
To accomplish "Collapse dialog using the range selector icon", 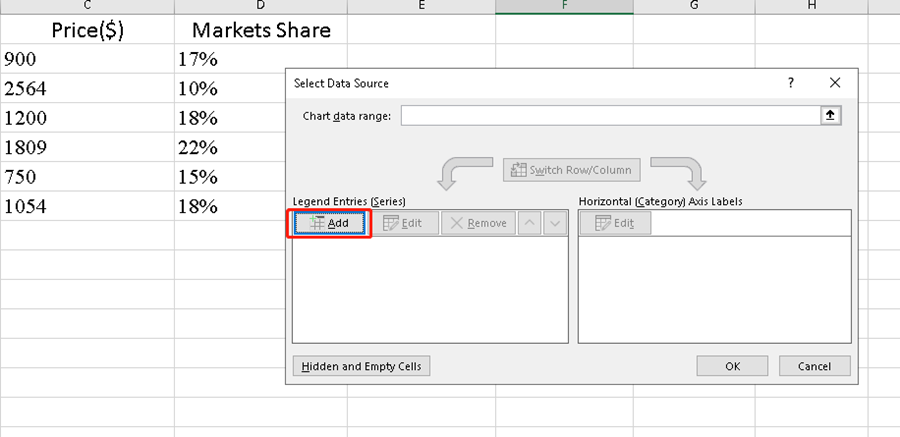I will pyautogui.click(x=831, y=115).
